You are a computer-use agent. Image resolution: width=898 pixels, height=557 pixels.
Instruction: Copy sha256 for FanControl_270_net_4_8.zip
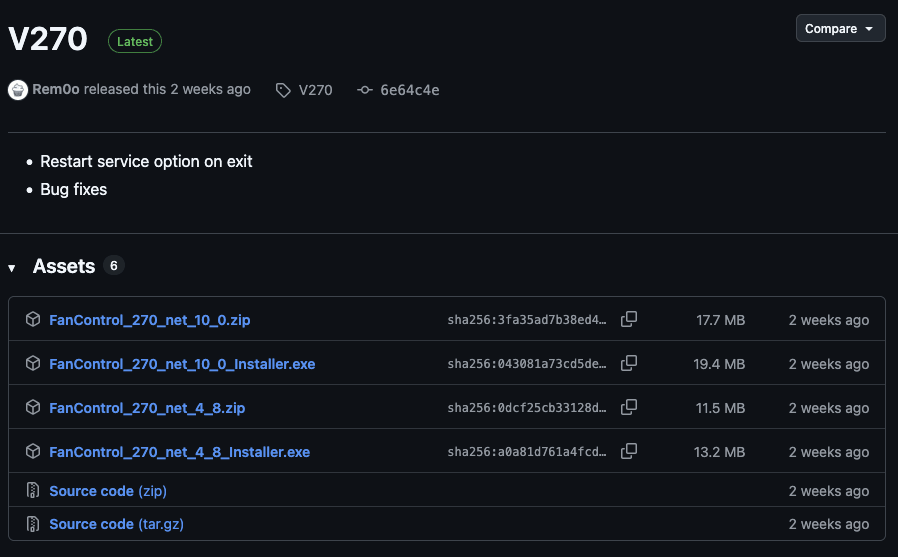click(x=629, y=407)
